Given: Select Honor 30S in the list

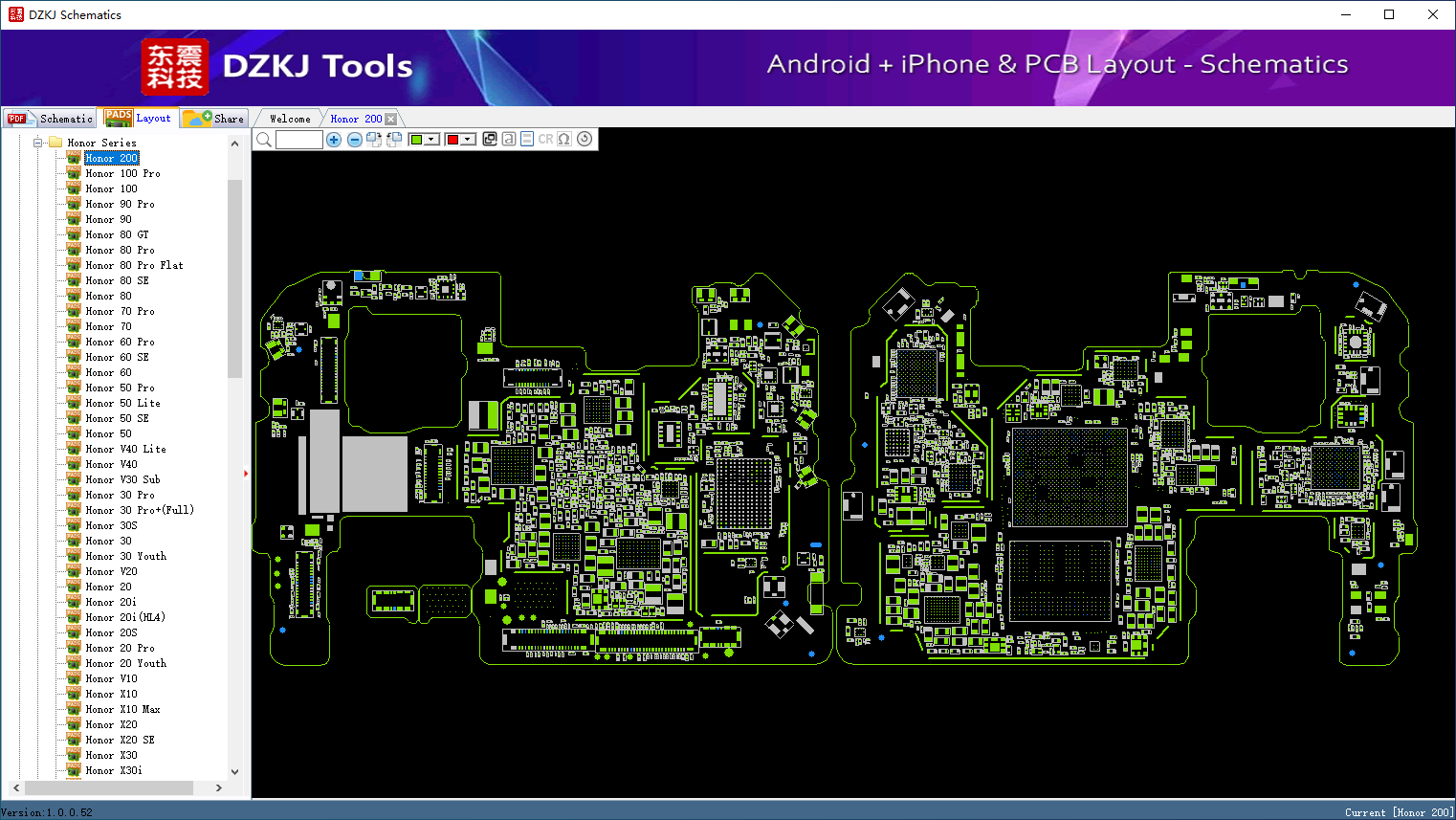Looking at the screenshot, I should 111,525.
